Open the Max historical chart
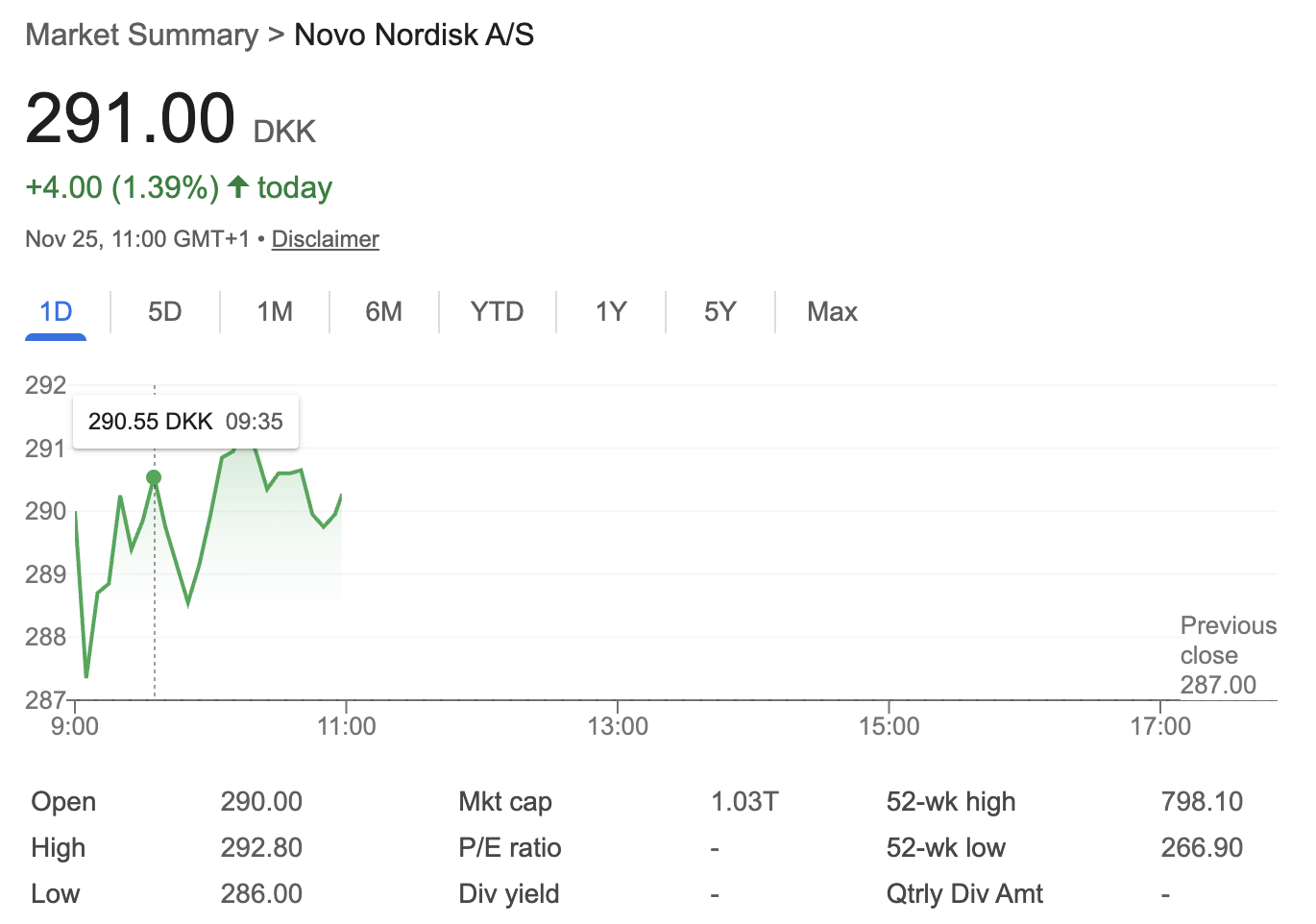The image size is (1316, 924). (x=831, y=311)
